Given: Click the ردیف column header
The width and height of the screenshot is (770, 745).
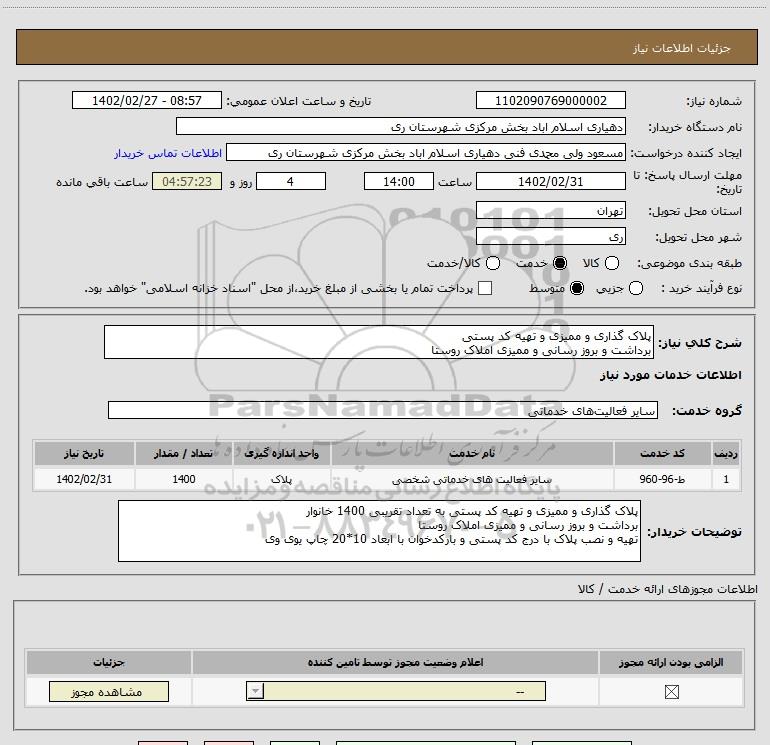Looking at the screenshot, I should coord(726,453).
